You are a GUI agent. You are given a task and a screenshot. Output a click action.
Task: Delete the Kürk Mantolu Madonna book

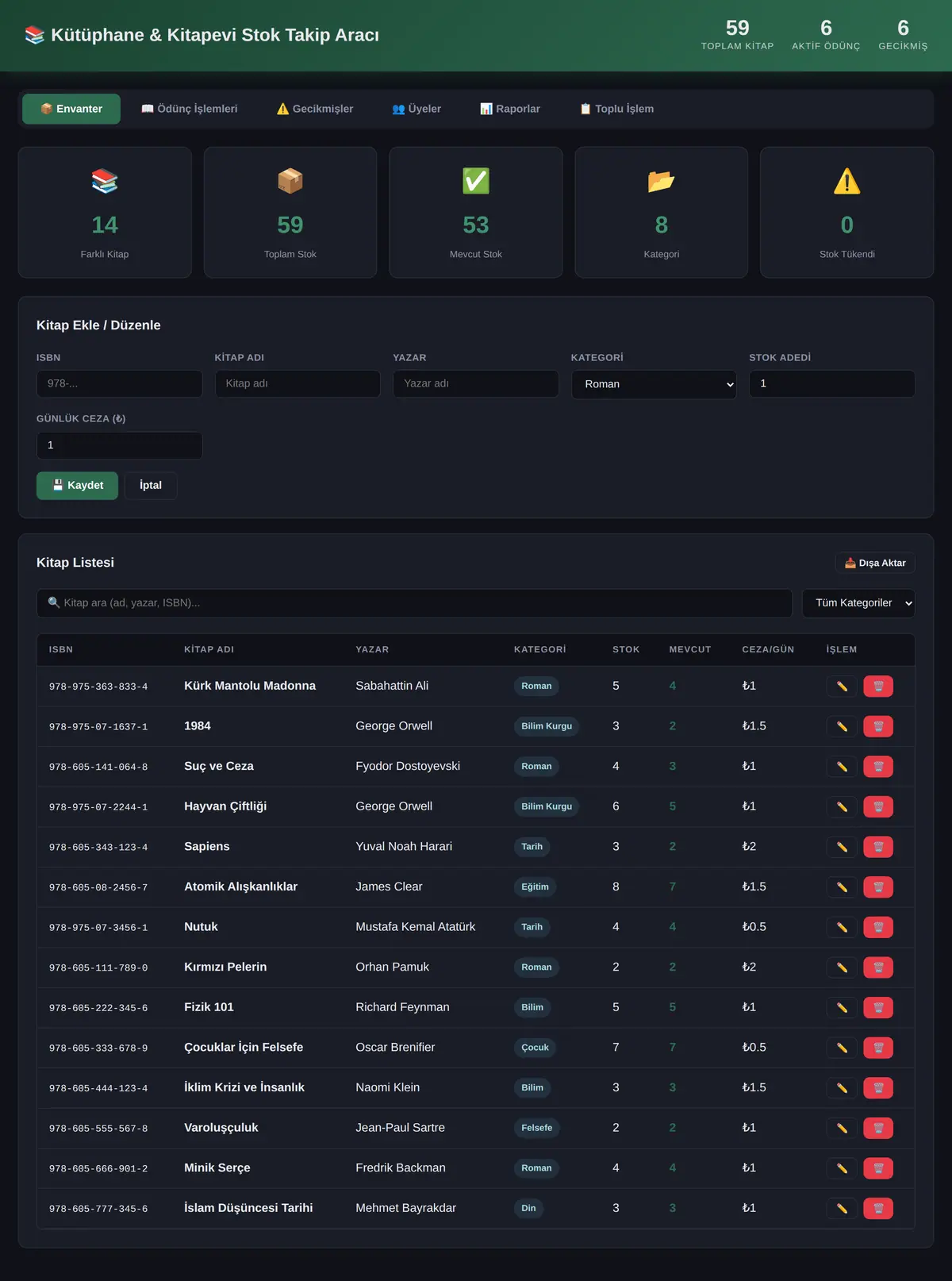point(878,686)
